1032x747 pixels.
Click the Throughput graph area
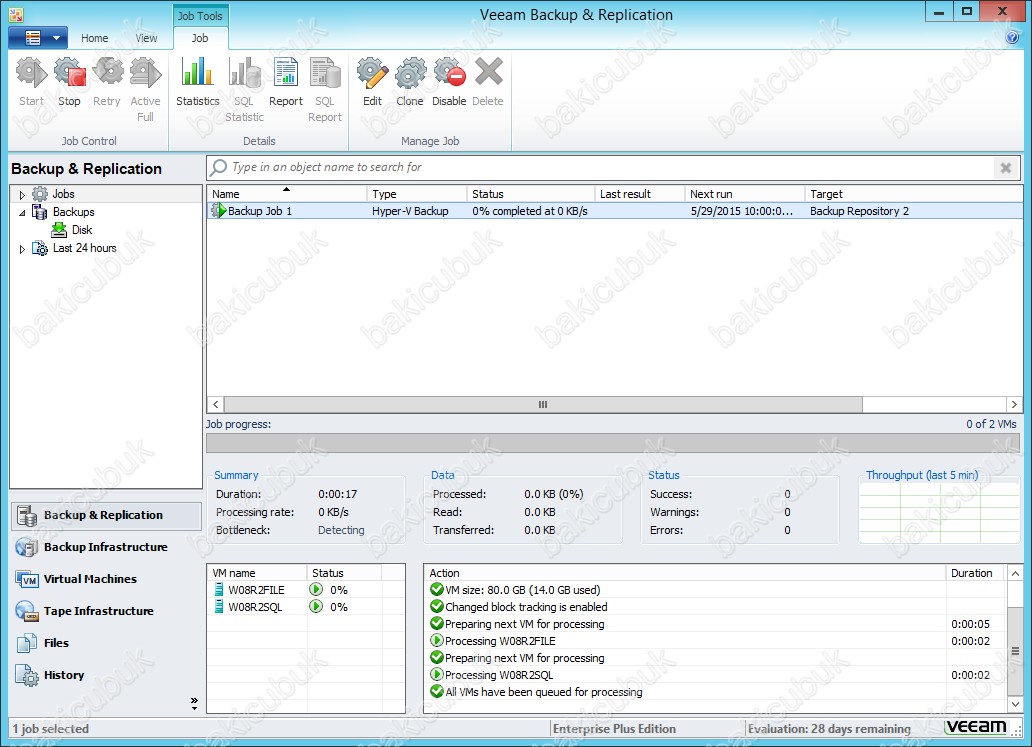tap(939, 513)
